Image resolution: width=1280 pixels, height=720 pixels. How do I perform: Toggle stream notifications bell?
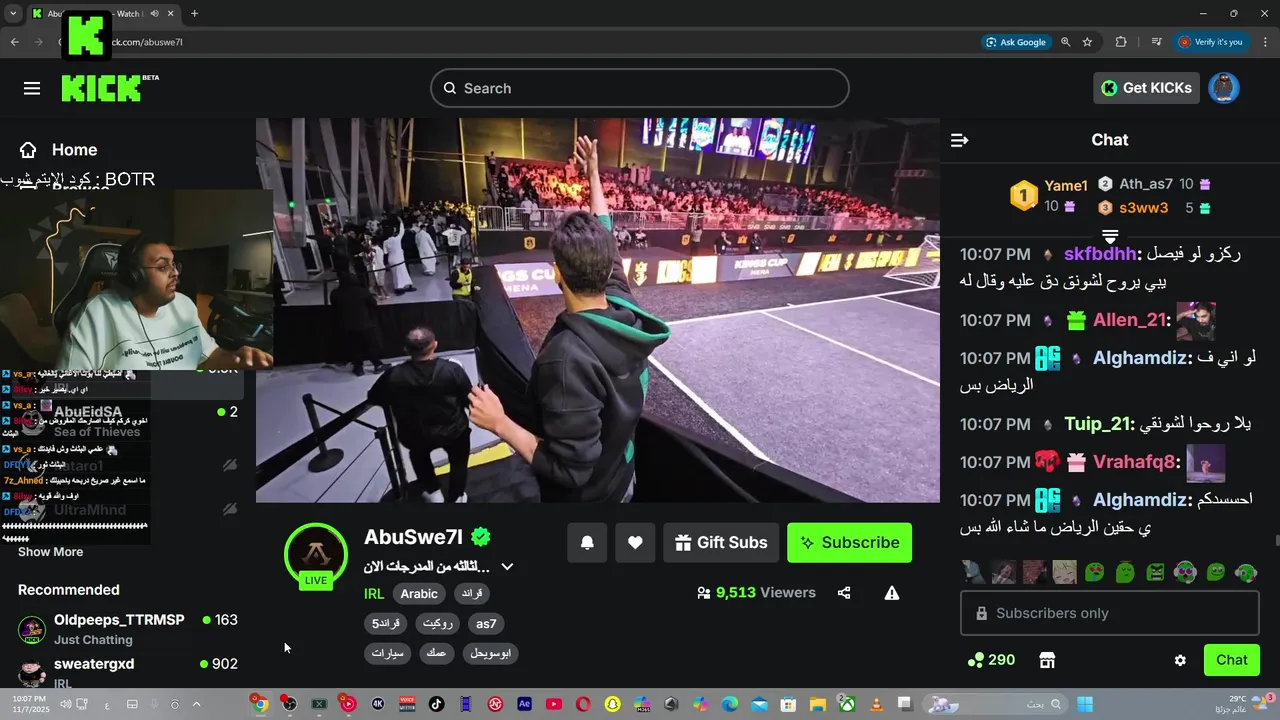pos(587,542)
